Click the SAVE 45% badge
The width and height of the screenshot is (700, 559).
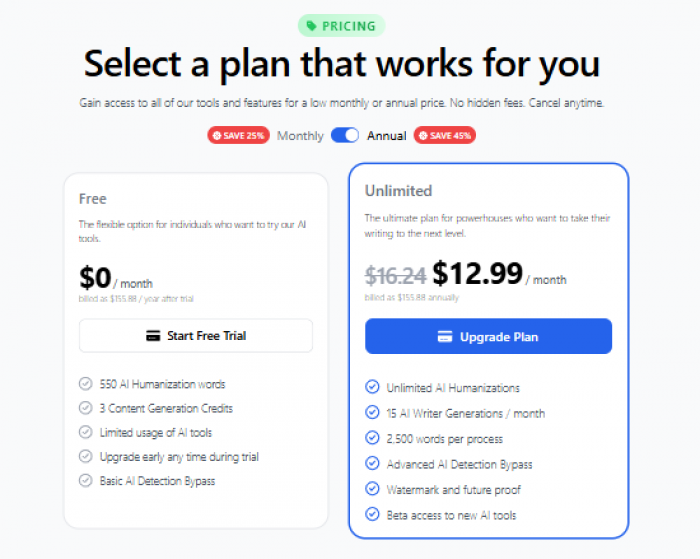pyautogui.click(x=445, y=135)
